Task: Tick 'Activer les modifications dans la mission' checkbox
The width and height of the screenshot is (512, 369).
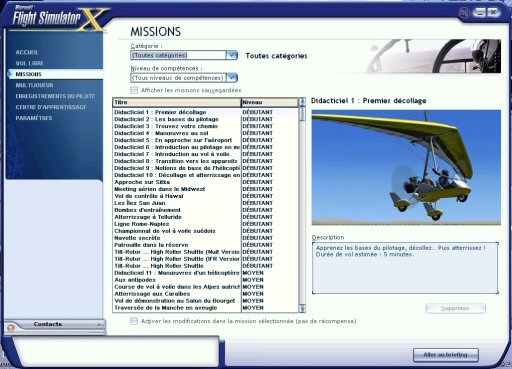Action: (x=134, y=321)
